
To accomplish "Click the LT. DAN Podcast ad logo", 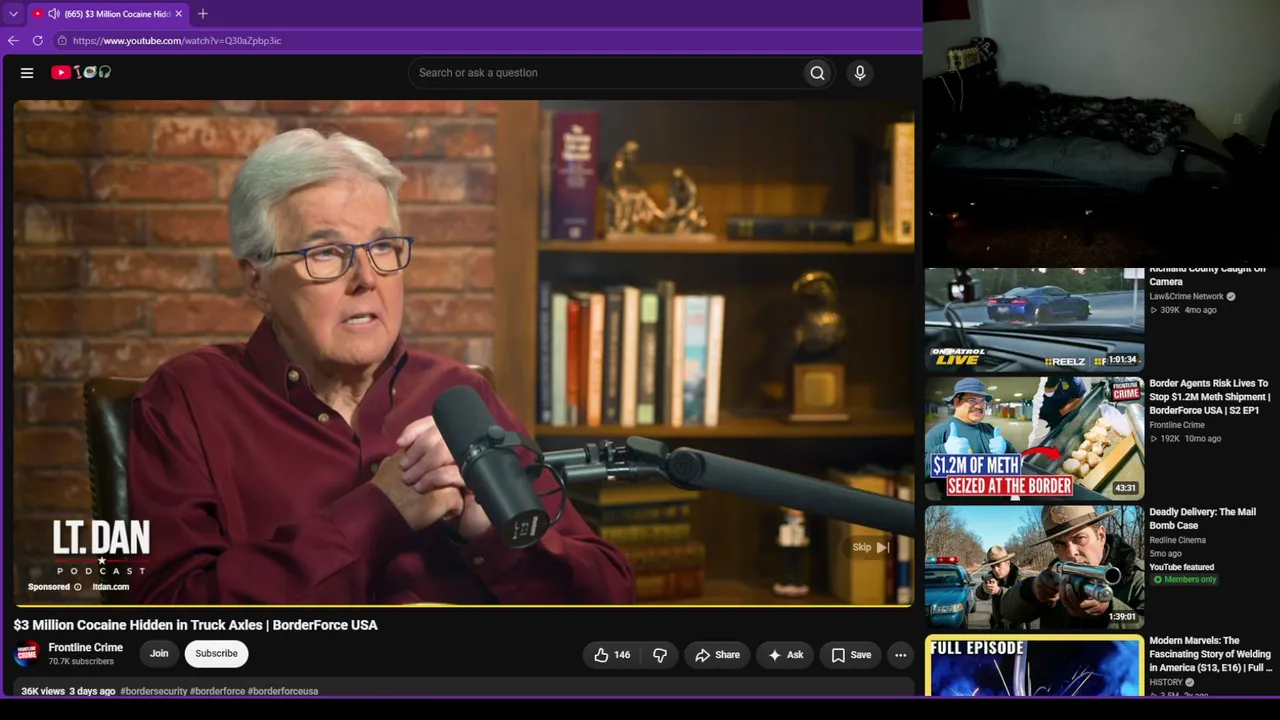I will (101, 548).
